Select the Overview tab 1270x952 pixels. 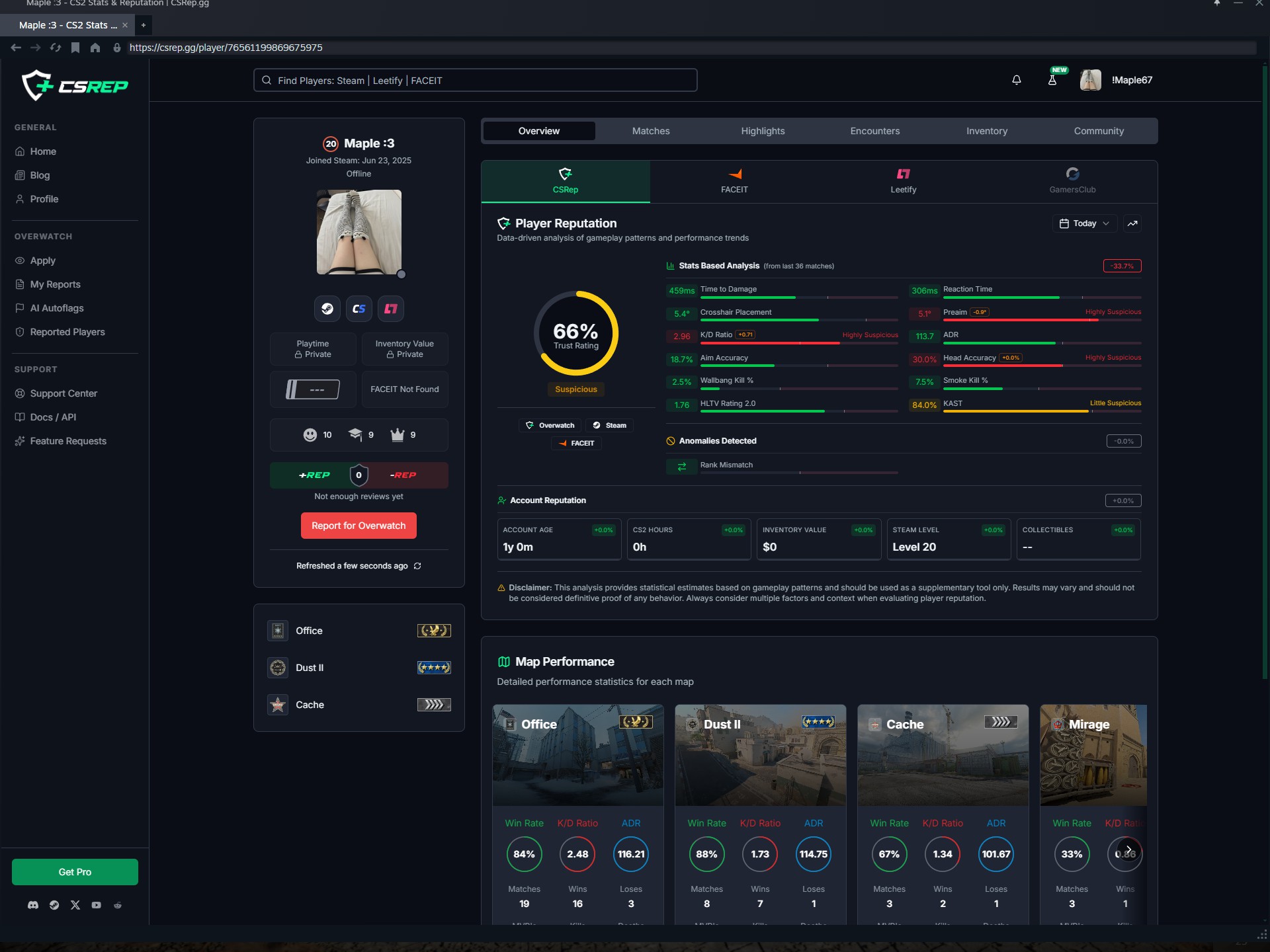539,131
